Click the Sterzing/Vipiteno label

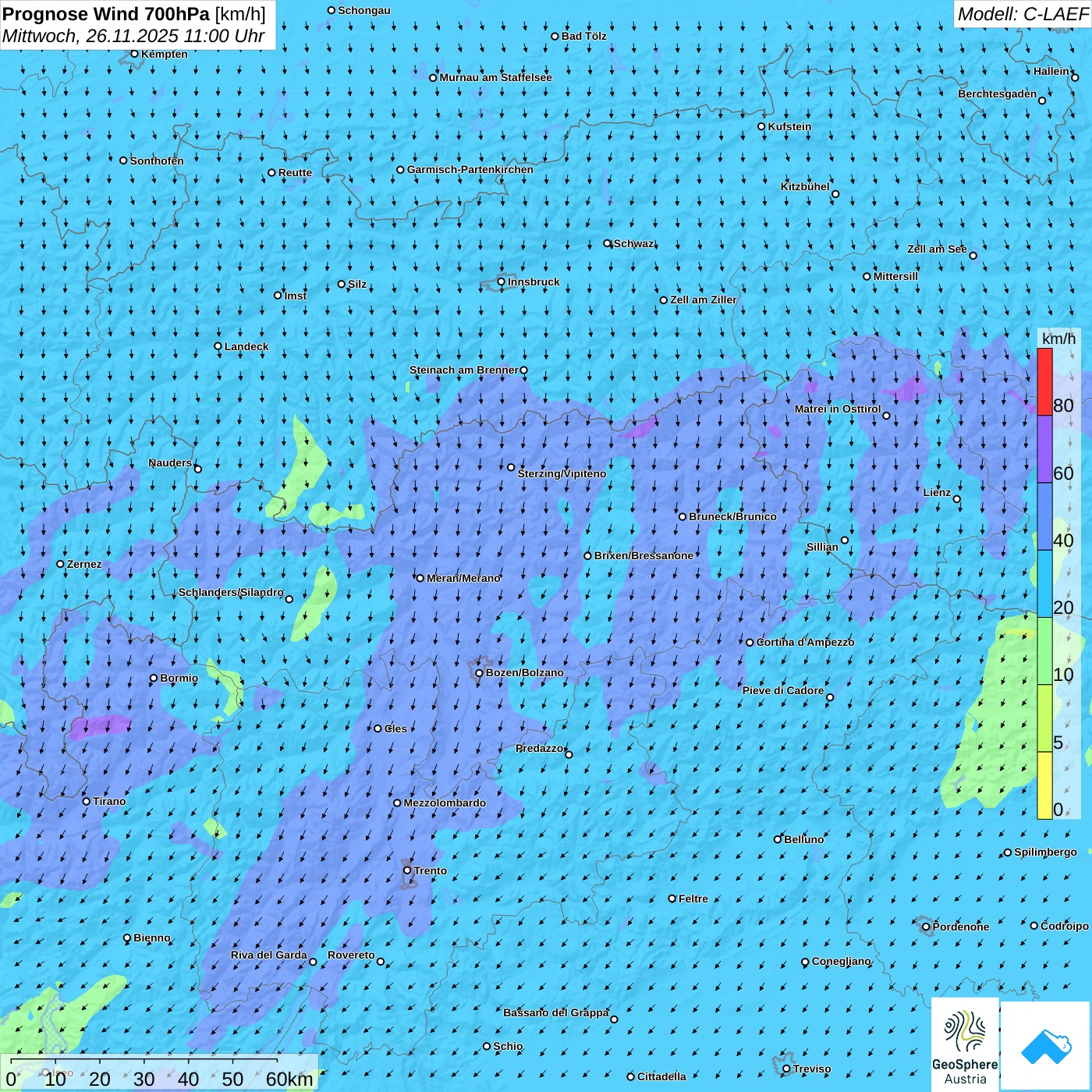(x=562, y=473)
